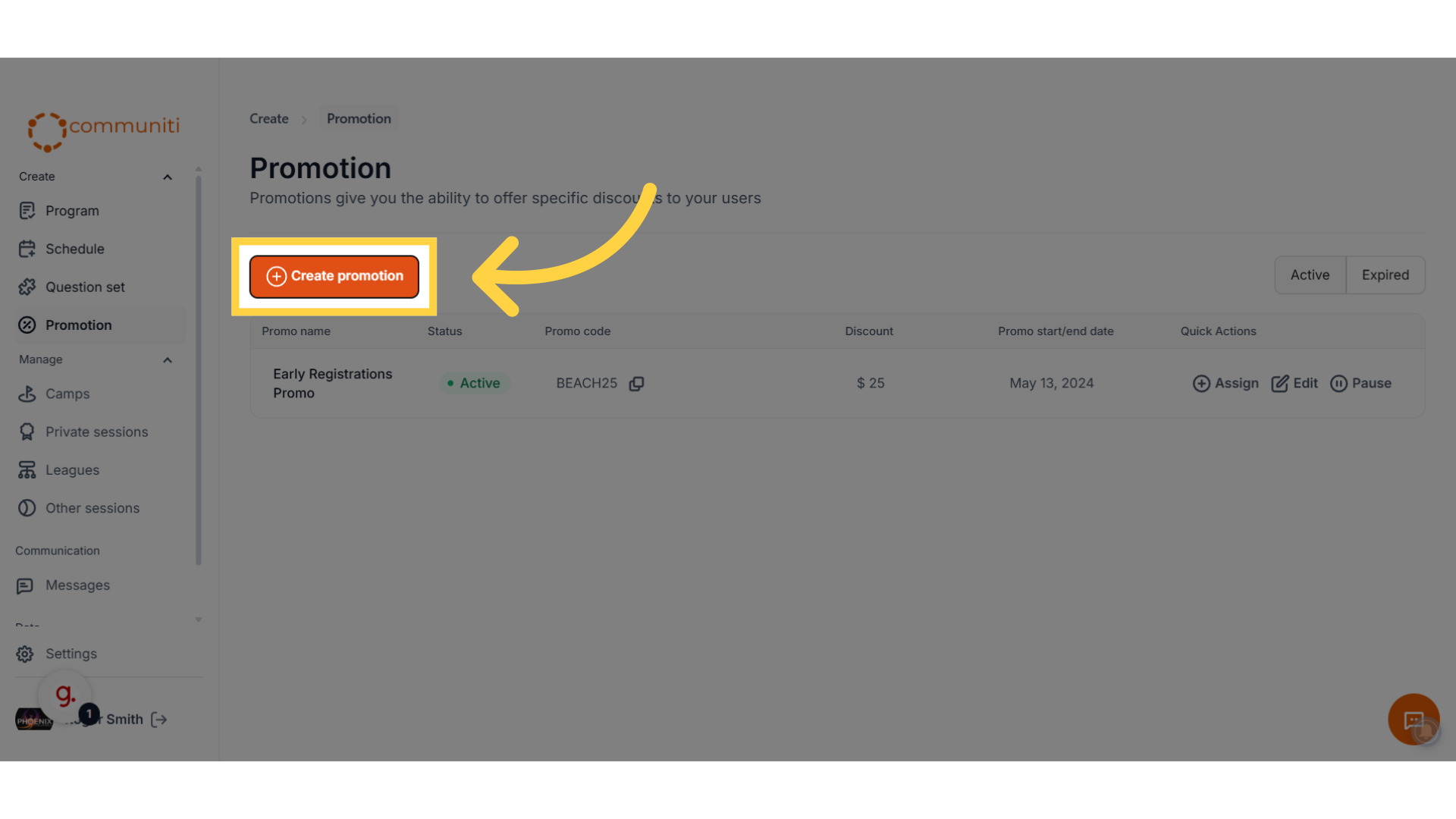Image resolution: width=1456 pixels, height=819 pixels.
Task: Switch filter to Expired promotions
Action: point(1385,275)
